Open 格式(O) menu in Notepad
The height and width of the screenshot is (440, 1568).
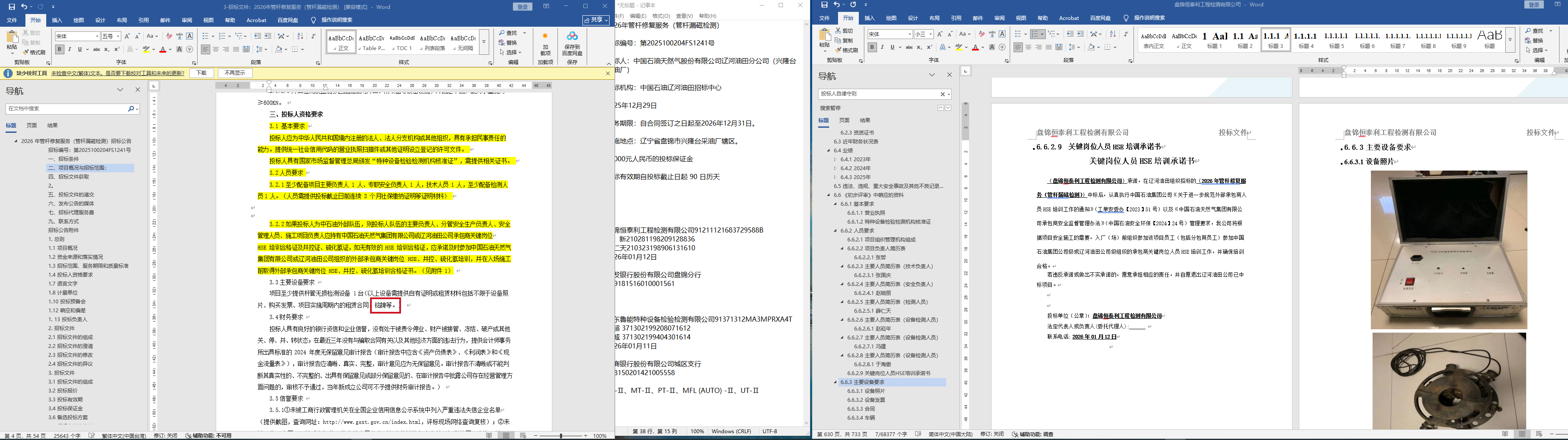(x=661, y=16)
